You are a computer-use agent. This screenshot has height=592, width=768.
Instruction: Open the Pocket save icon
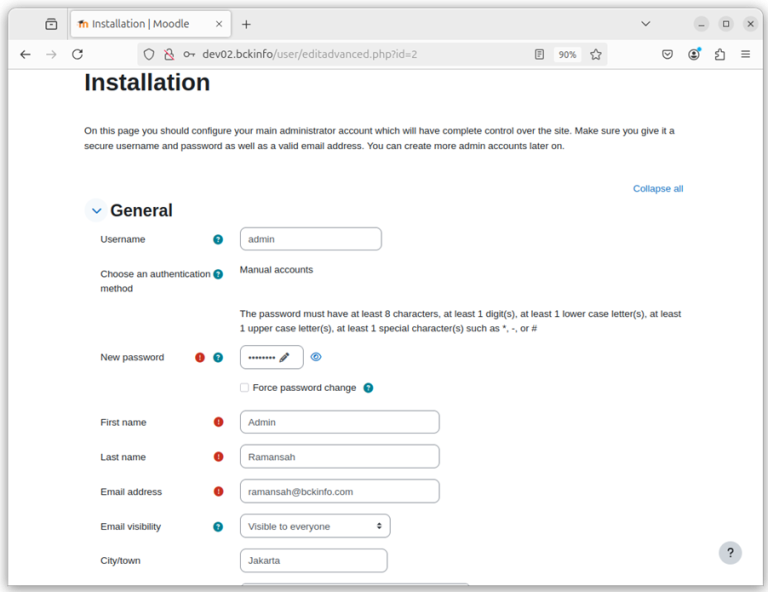667,54
